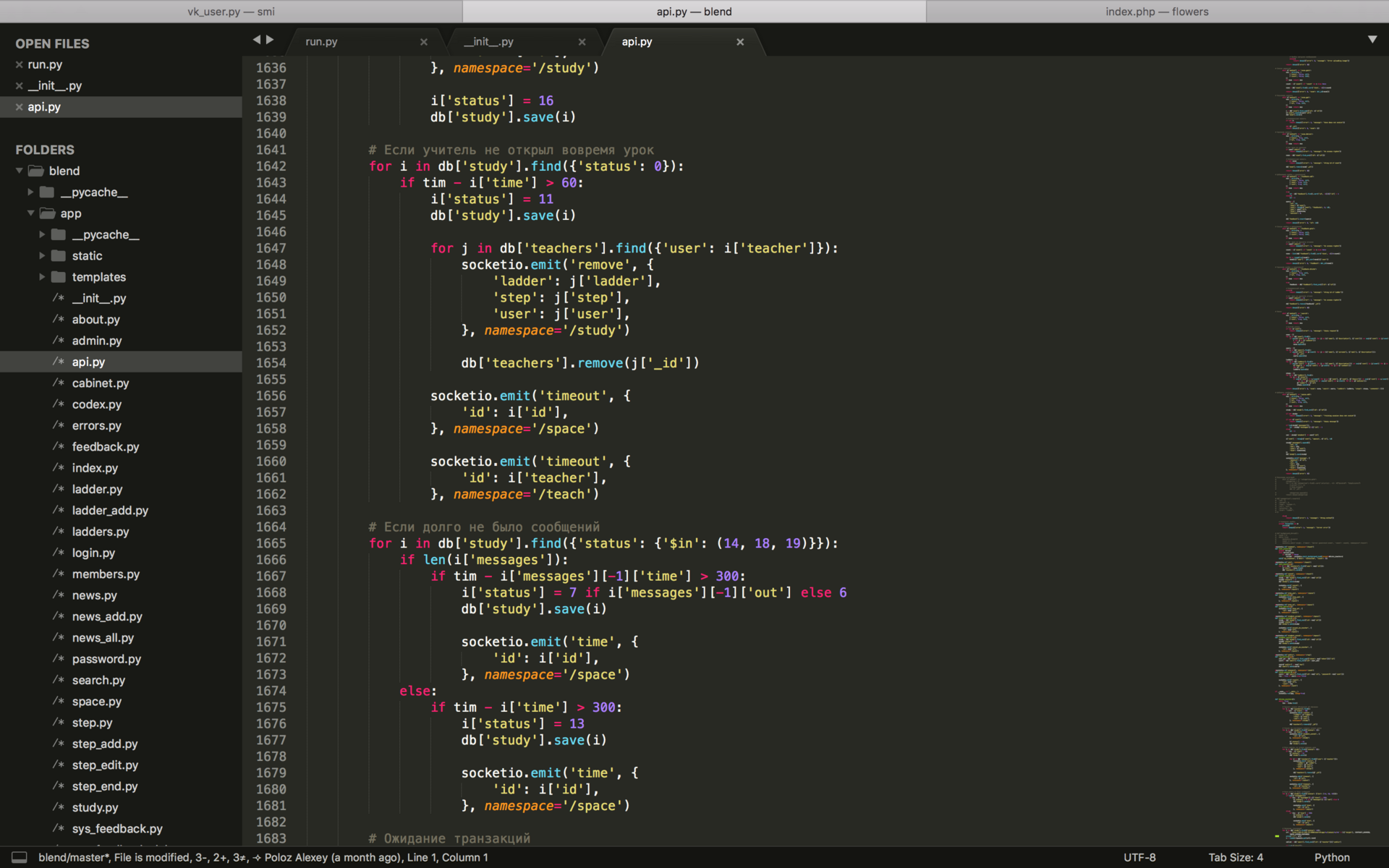Collapse the app folder
Screen dimensions: 1389x868
point(30,213)
